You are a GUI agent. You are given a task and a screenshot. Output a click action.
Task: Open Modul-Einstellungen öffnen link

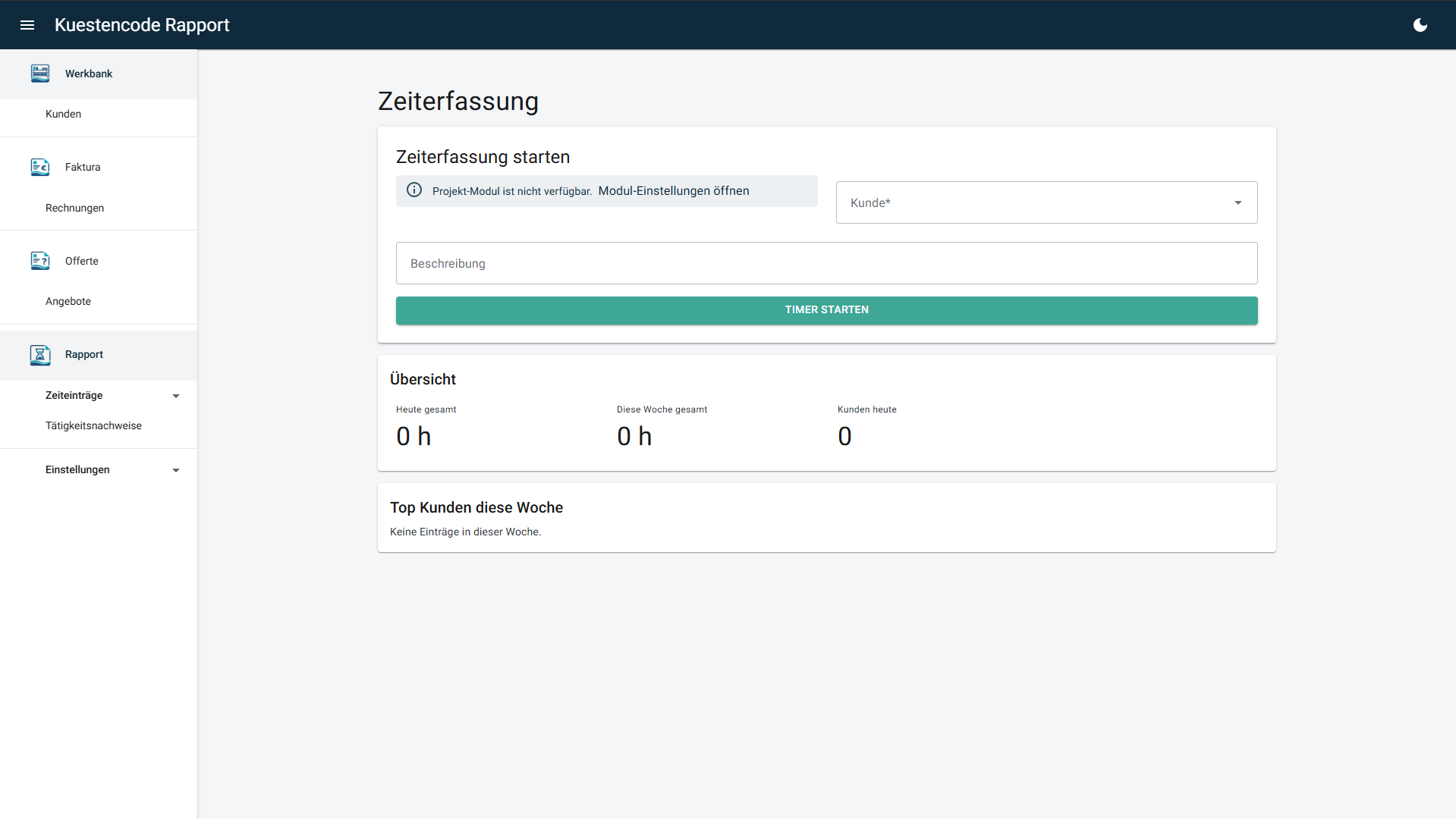click(x=673, y=191)
